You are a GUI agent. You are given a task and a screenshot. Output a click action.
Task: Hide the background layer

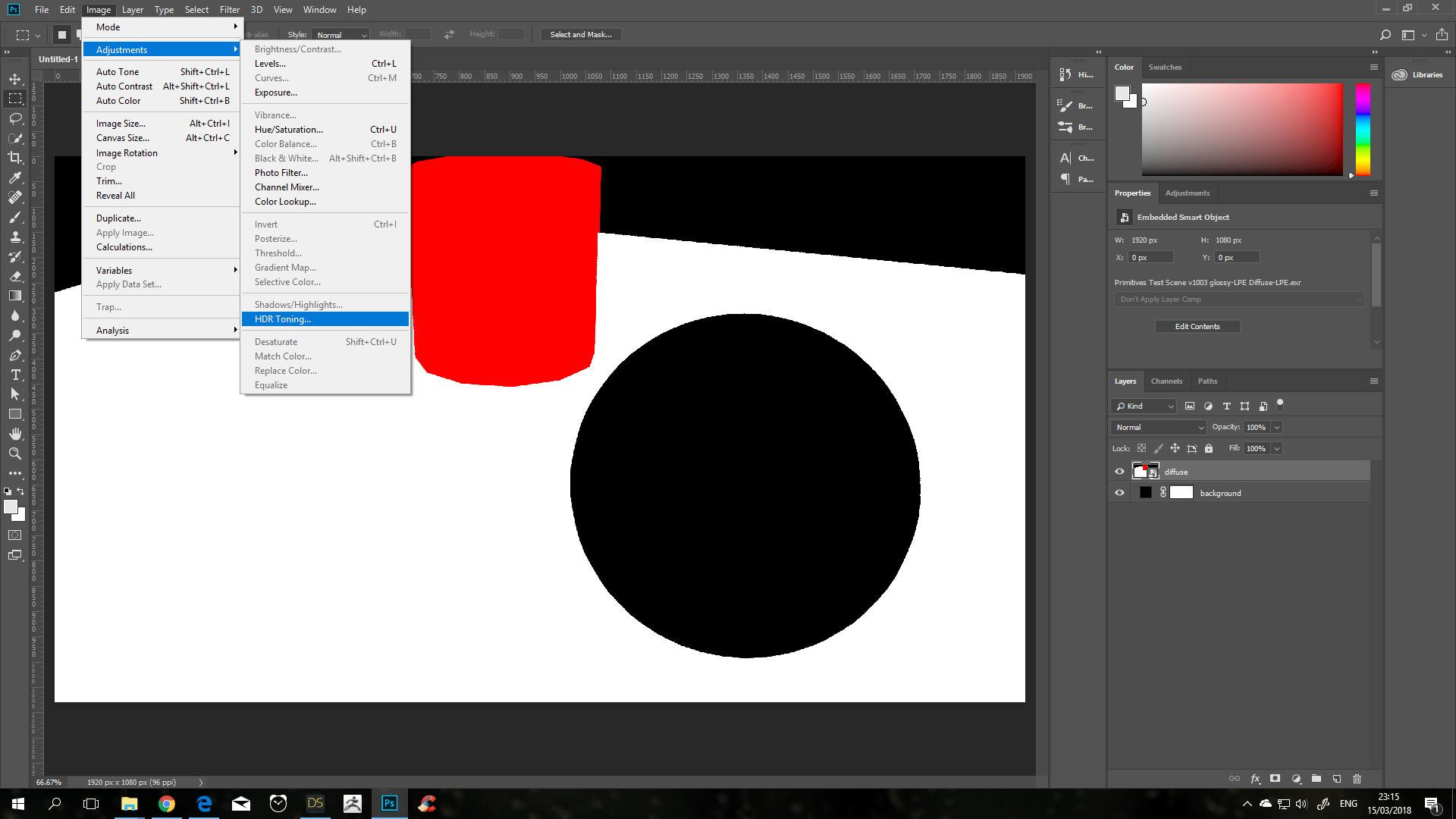(1119, 493)
